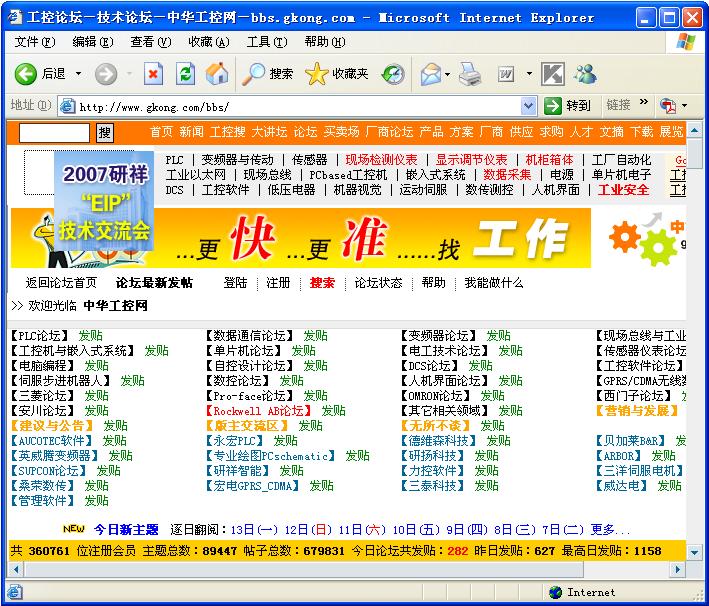Image resolution: width=709 pixels, height=606 pixels.
Task: Click the Stop loading icon
Action: (x=153, y=73)
